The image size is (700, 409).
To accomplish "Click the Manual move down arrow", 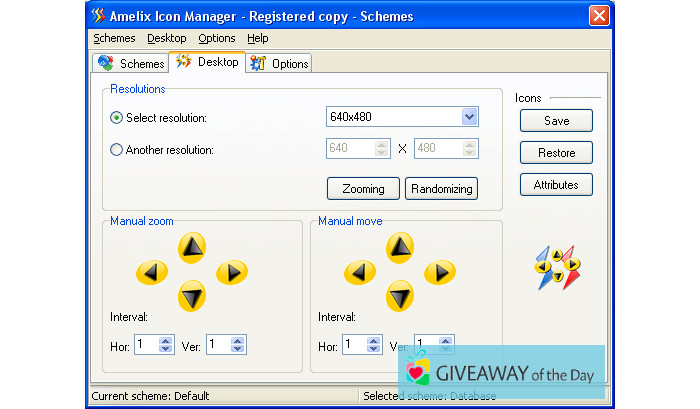I will coord(400,296).
